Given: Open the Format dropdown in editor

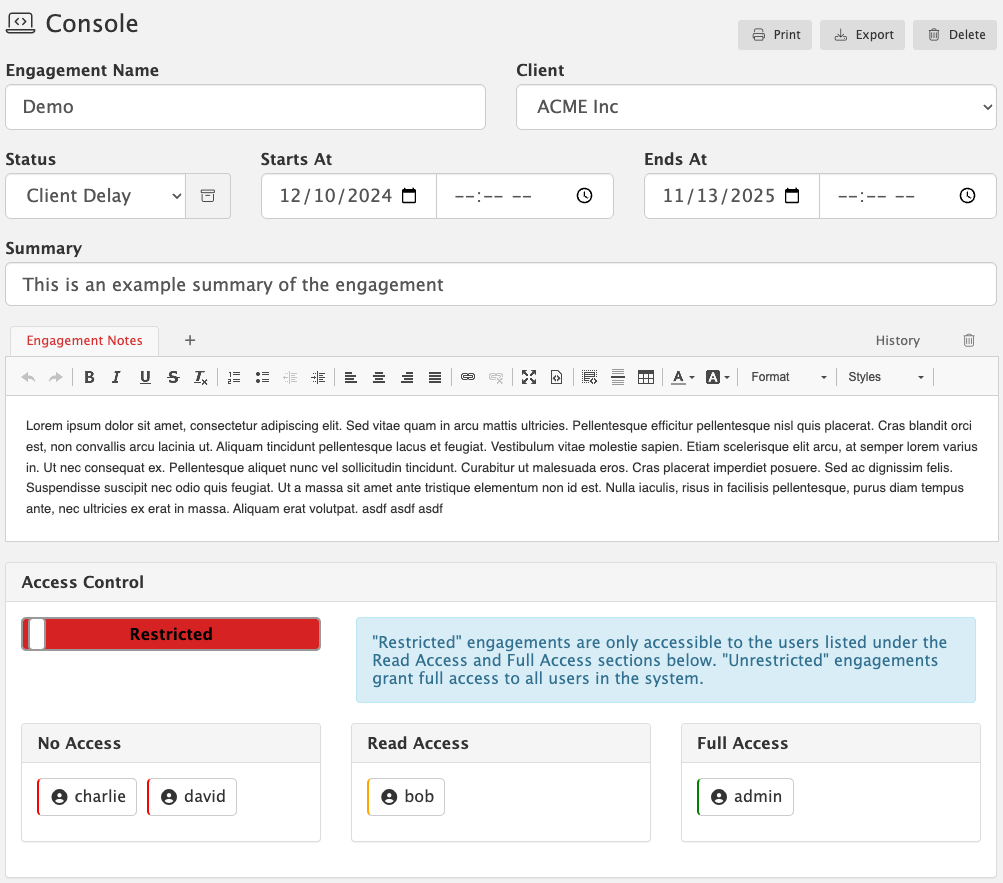Looking at the screenshot, I should (x=788, y=377).
